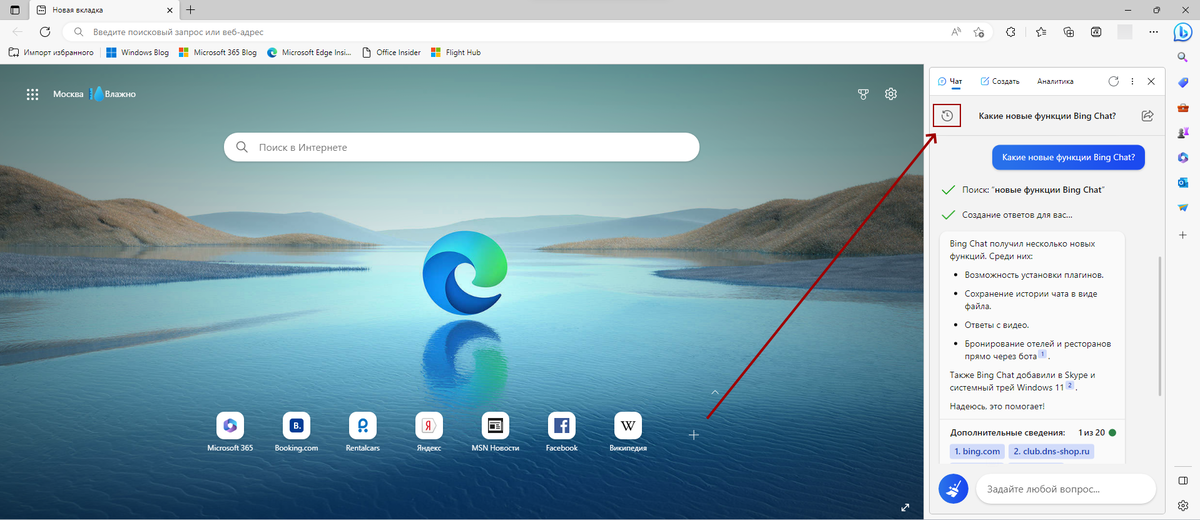Switch to the Аналитика tab
Viewport: 1200px width, 520px height.
click(x=1055, y=81)
